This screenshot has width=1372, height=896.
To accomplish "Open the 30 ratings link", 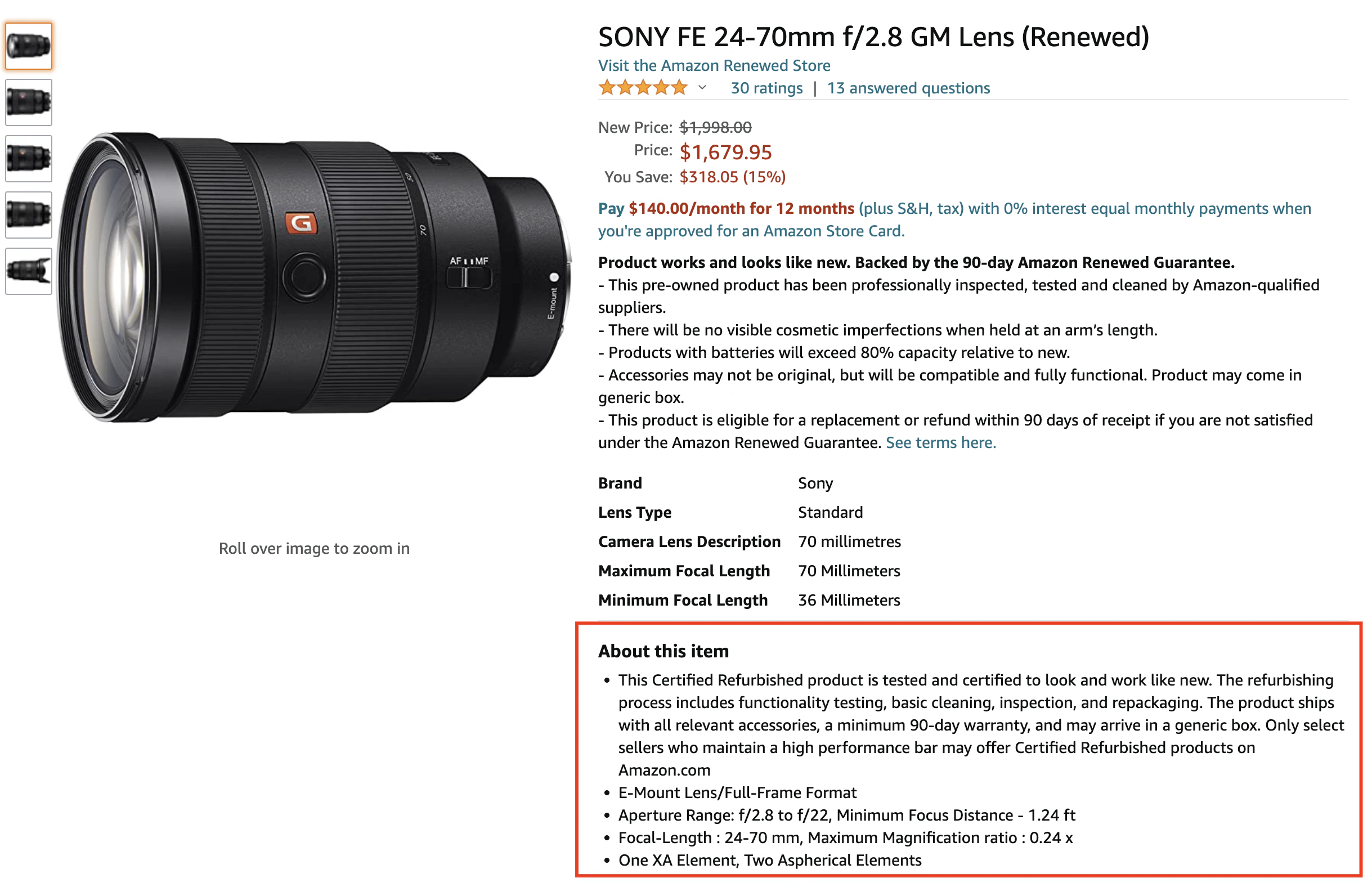I will click(x=766, y=88).
